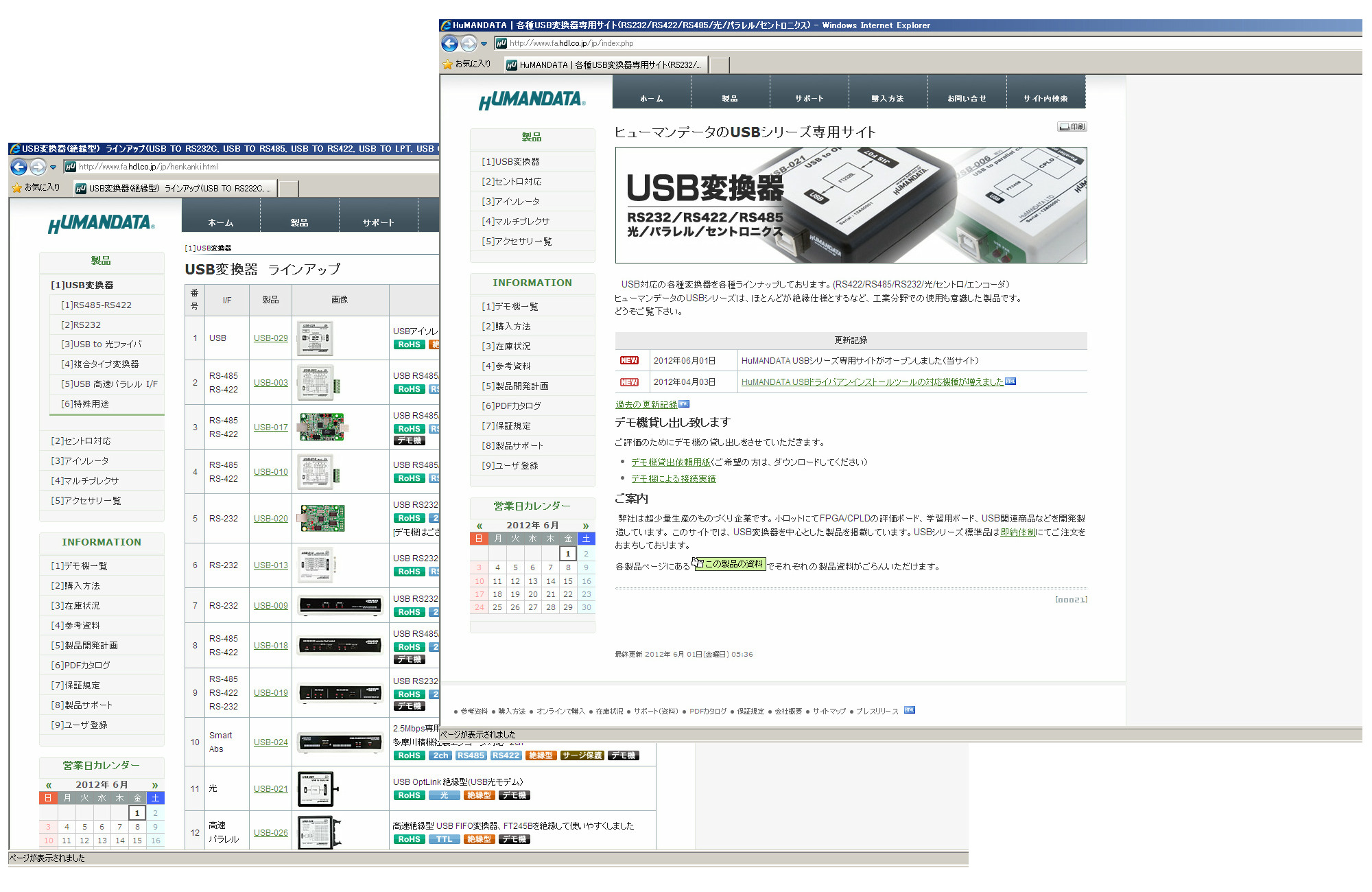1372x892 pixels.
Task: Click USB-029 product thumbnail
Action: 316,338
